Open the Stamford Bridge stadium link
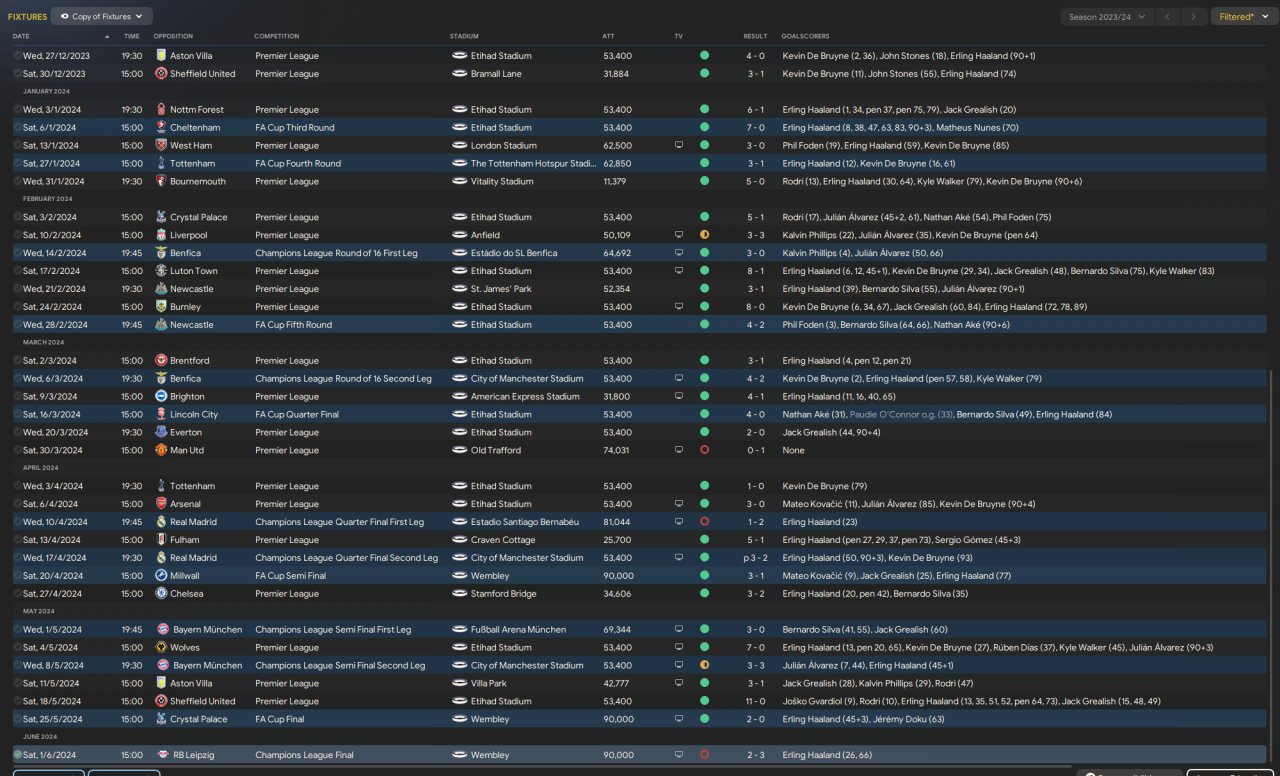The height and width of the screenshot is (776, 1280). [505, 594]
